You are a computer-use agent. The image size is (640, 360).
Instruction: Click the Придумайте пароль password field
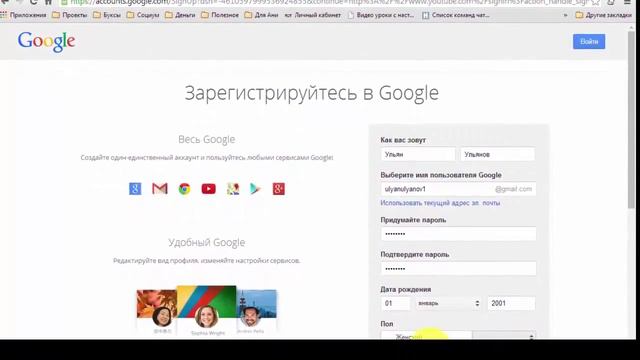click(x=458, y=234)
